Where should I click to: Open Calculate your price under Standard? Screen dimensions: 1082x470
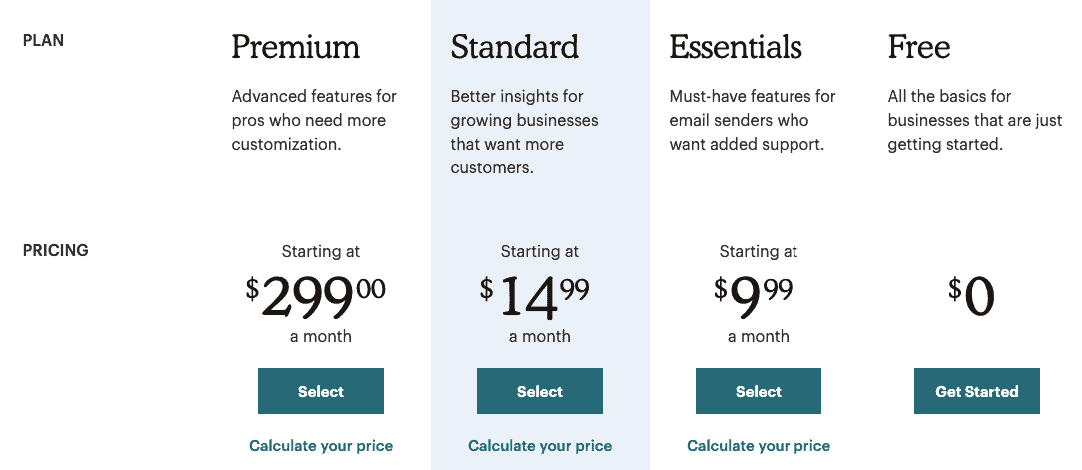(540, 446)
